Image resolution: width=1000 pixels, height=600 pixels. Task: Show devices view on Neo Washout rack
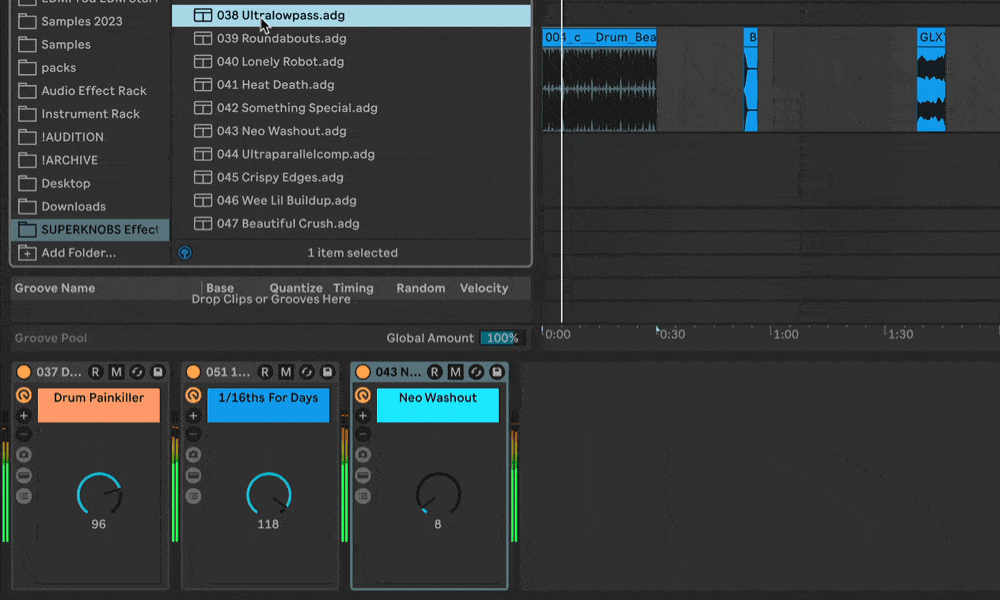tap(364, 496)
